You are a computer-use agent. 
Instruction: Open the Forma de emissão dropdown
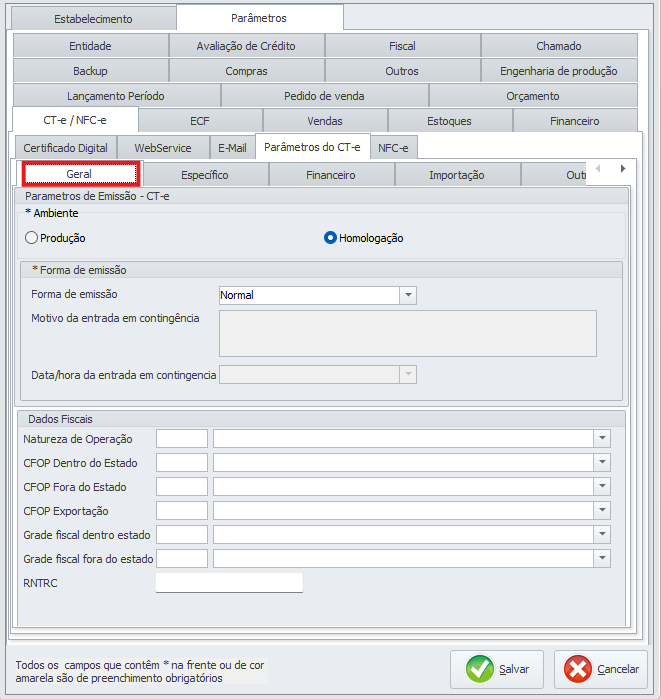click(407, 295)
